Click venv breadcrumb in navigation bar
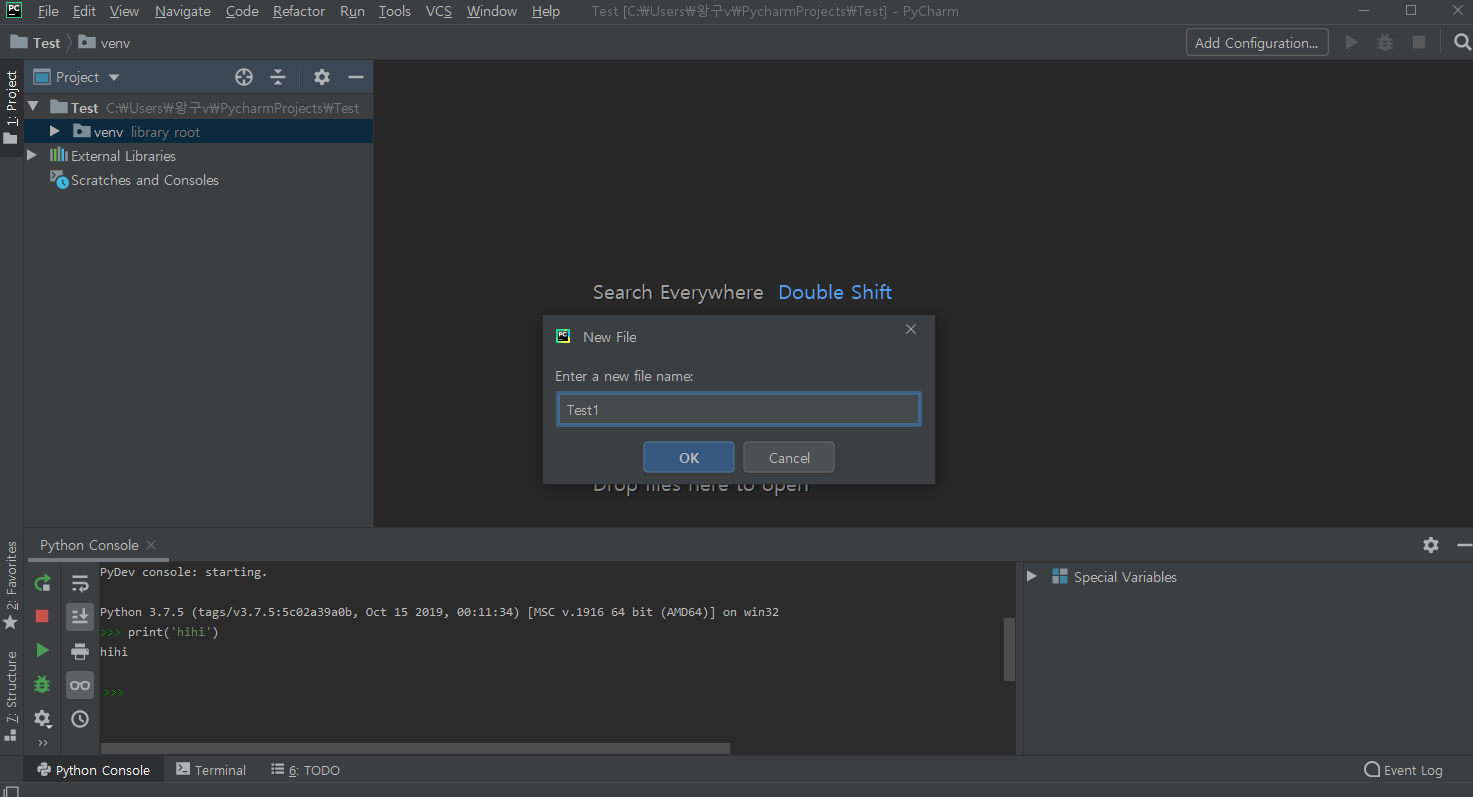1473x797 pixels. click(x=104, y=42)
